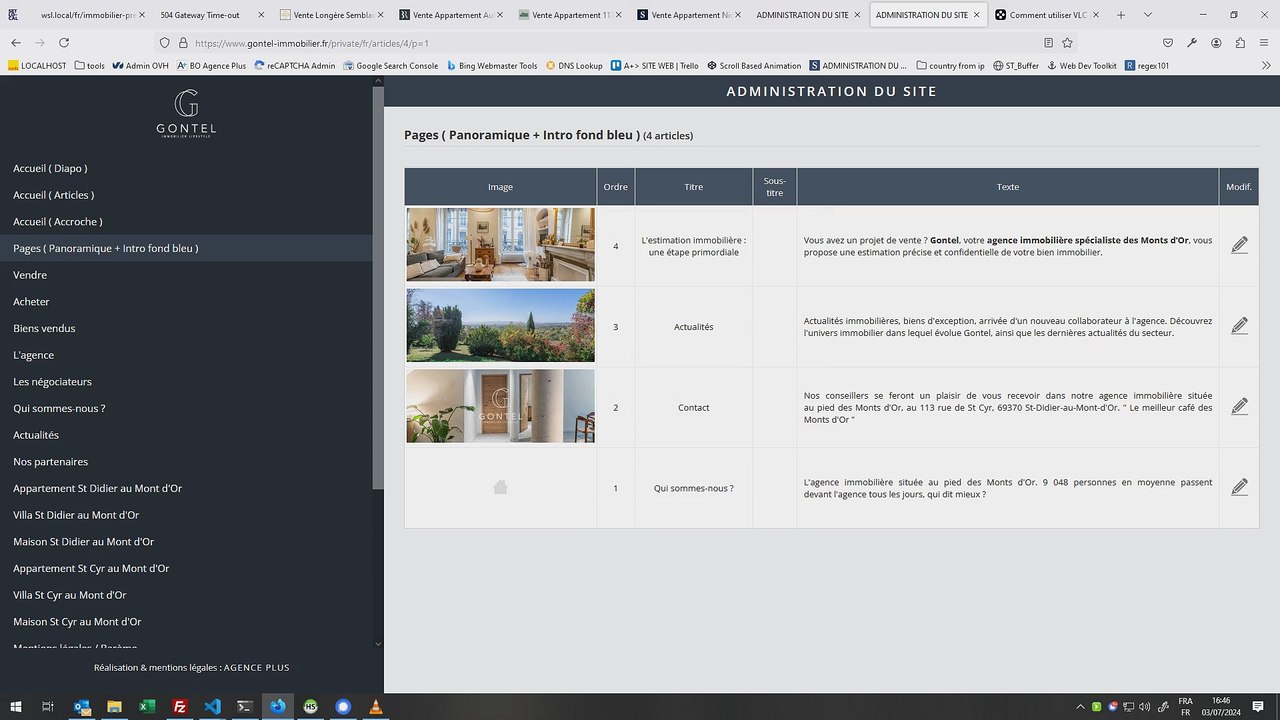Launch Outlook from the taskbar
The width and height of the screenshot is (1280, 720).
click(x=82, y=706)
